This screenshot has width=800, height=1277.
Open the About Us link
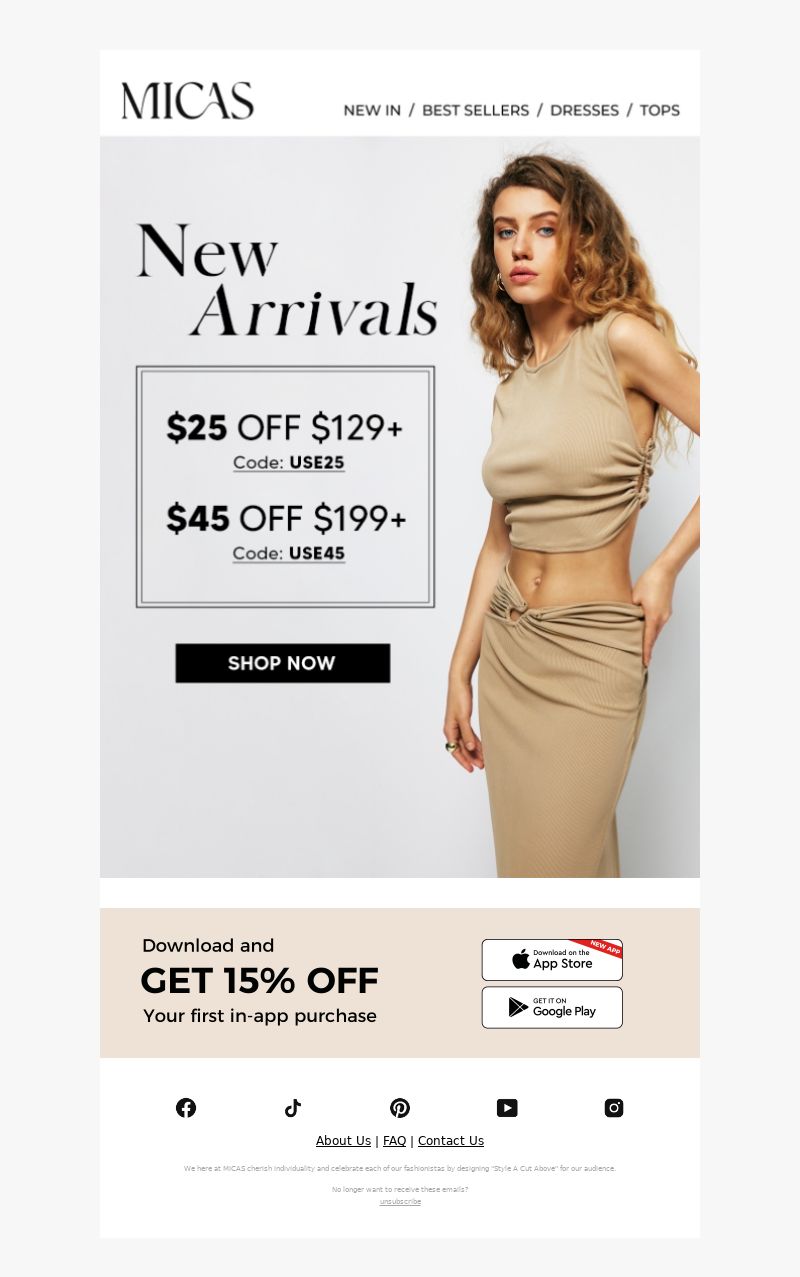click(343, 1141)
